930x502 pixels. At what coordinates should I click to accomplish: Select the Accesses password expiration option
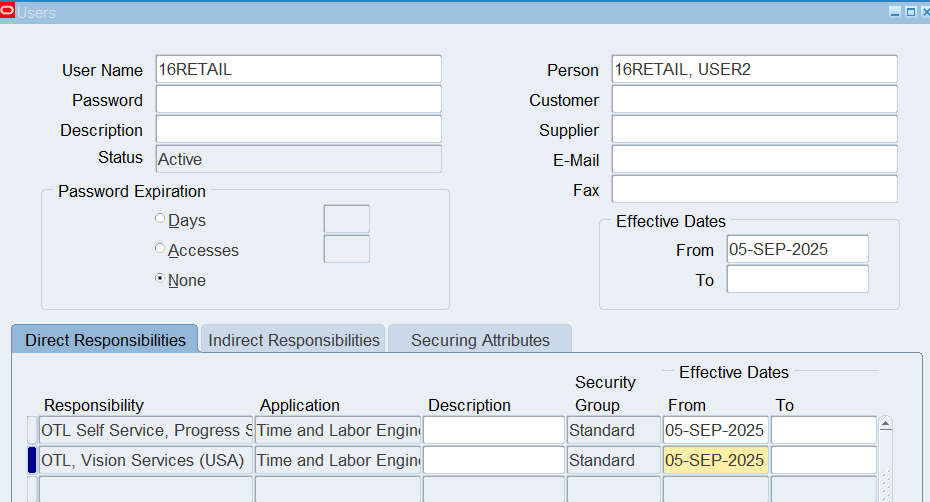click(160, 249)
